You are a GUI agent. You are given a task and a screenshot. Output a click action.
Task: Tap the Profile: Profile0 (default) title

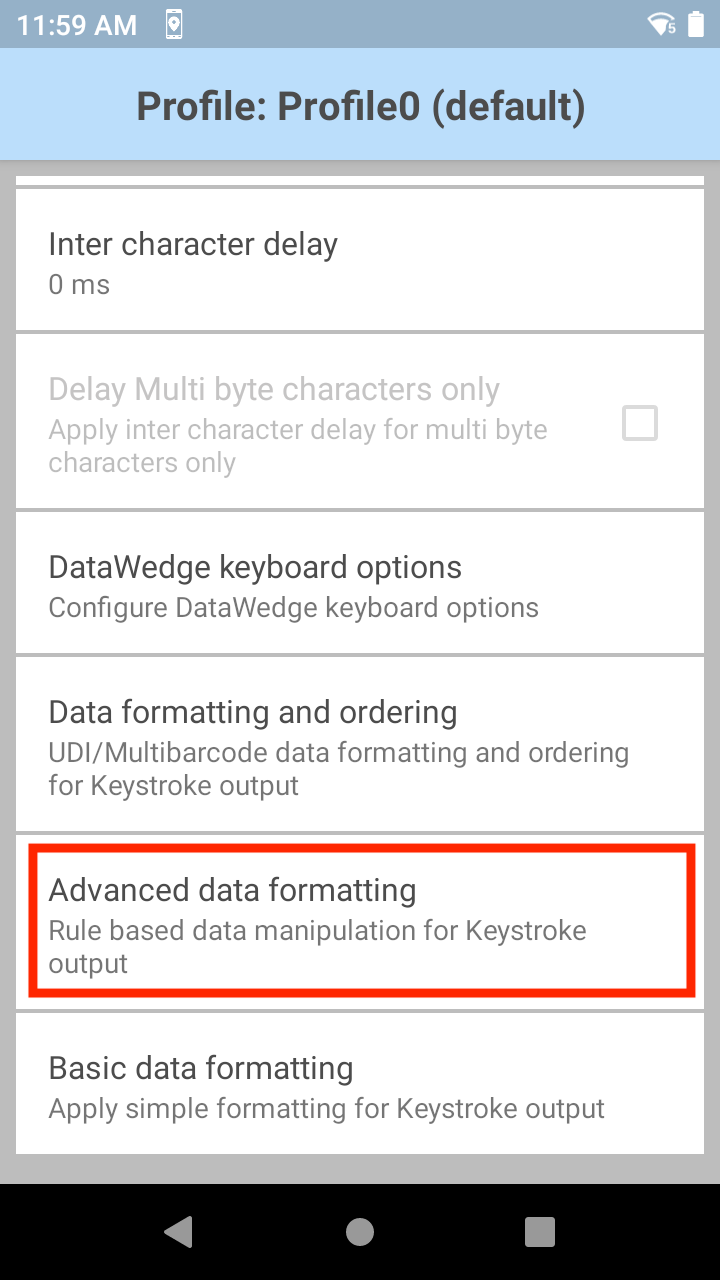pyautogui.click(x=360, y=105)
